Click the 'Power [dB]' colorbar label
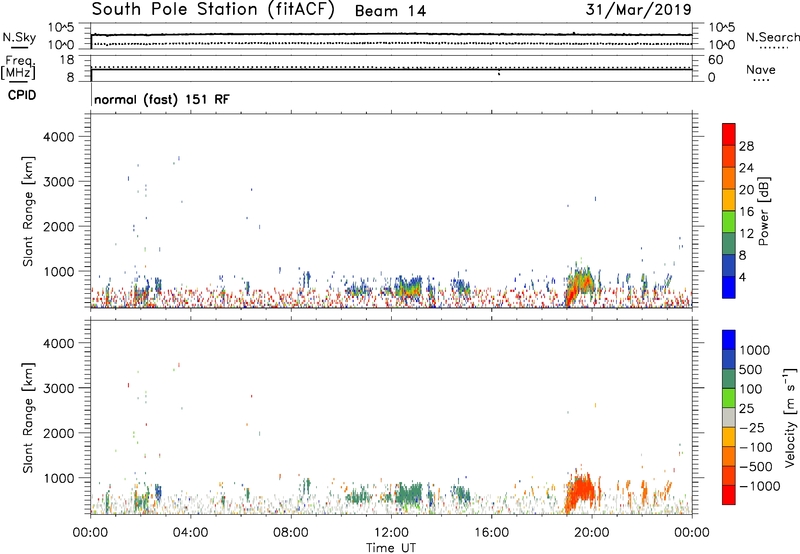 [763, 211]
